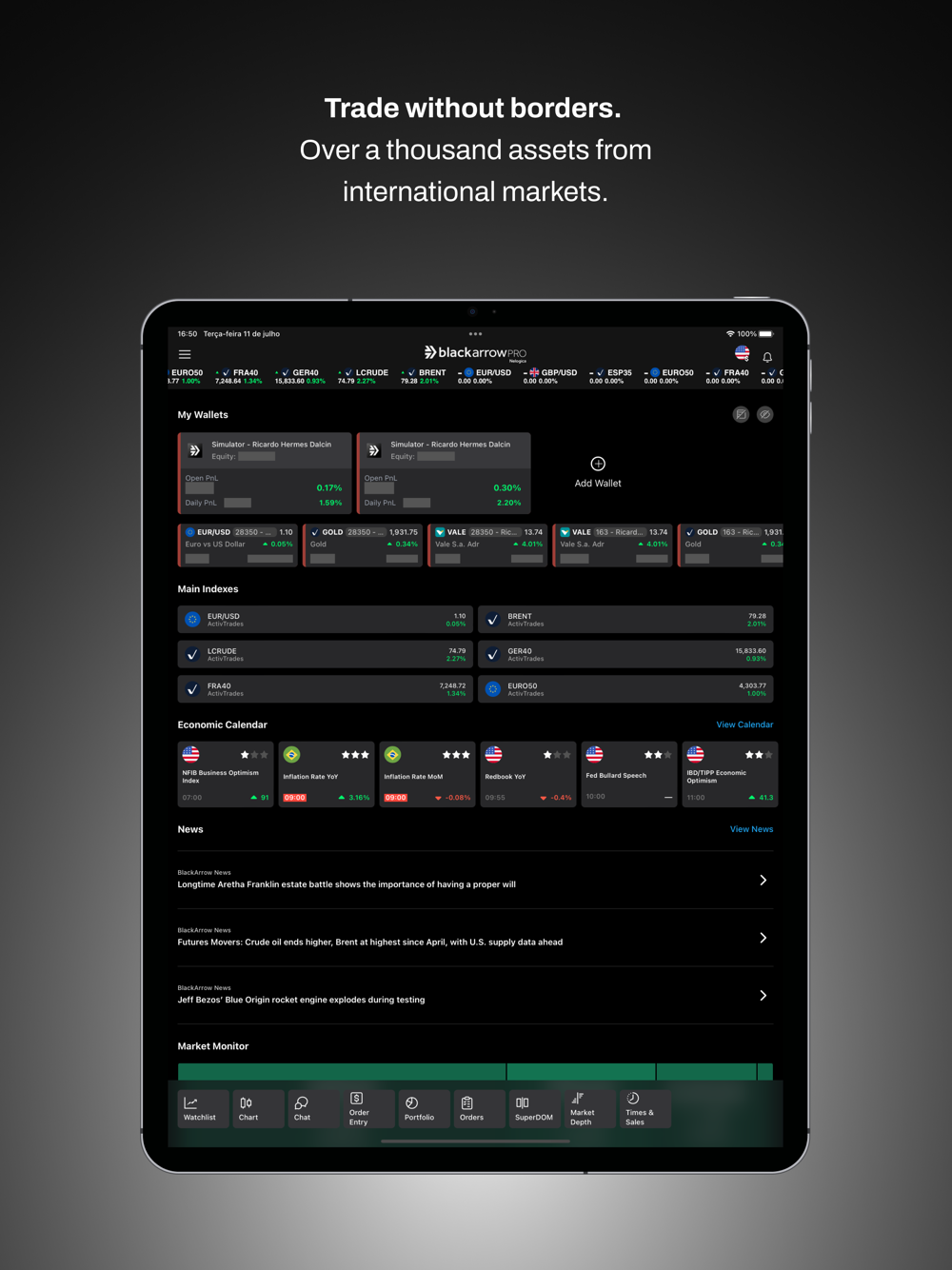Image resolution: width=952 pixels, height=1270 pixels.
Task: Open the Market Depth tool
Action: click(589, 1109)
